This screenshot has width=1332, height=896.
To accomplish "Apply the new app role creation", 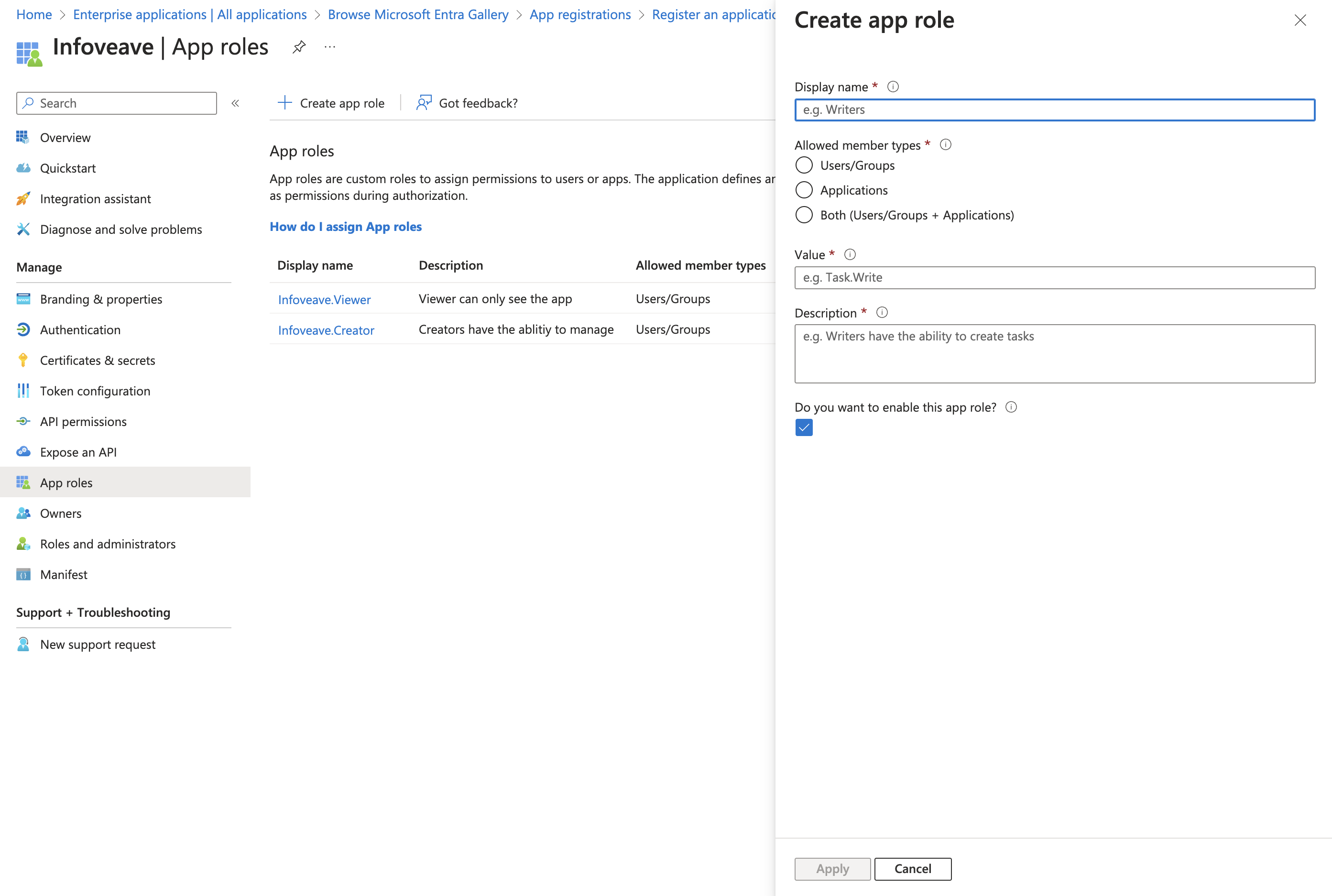I will 832,868.
